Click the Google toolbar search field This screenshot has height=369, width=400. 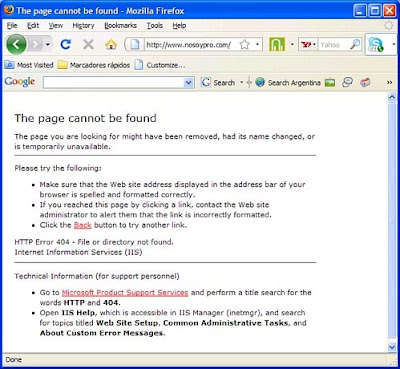click(113, 83)
